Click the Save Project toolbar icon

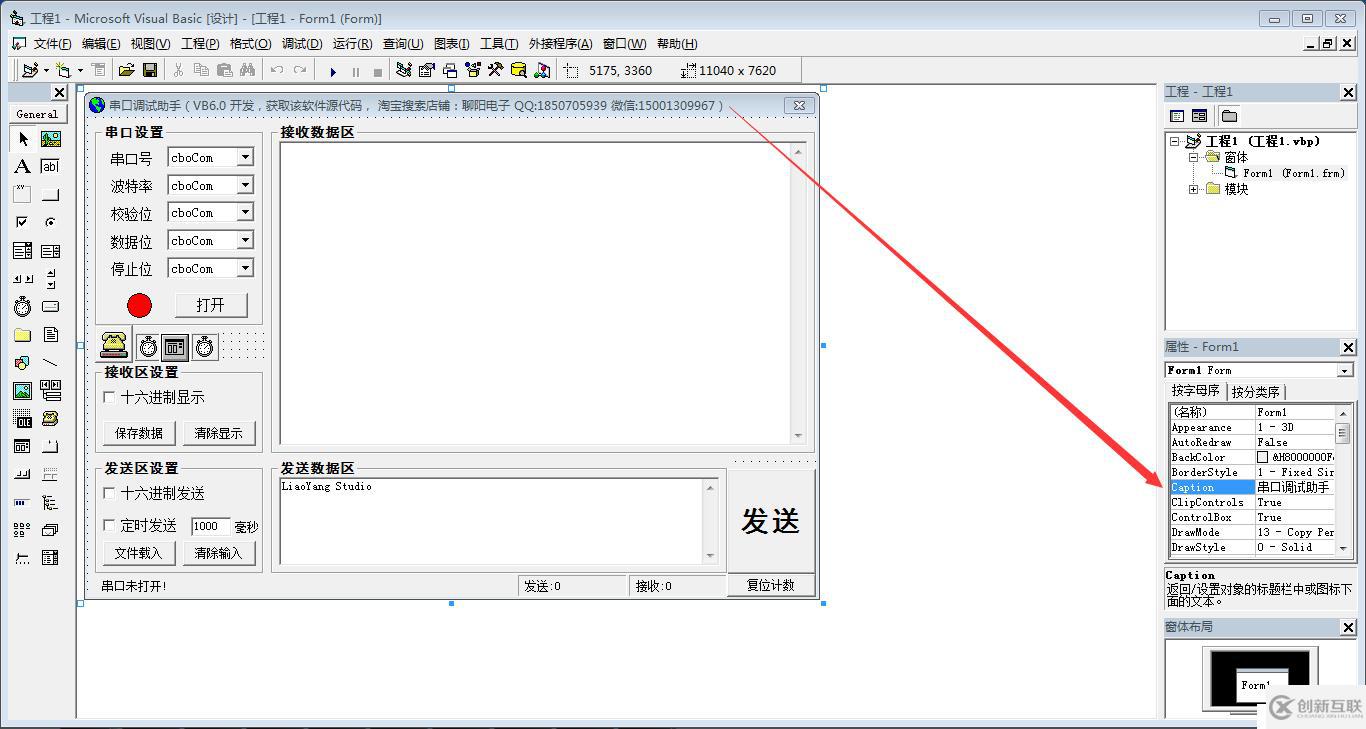151,70
